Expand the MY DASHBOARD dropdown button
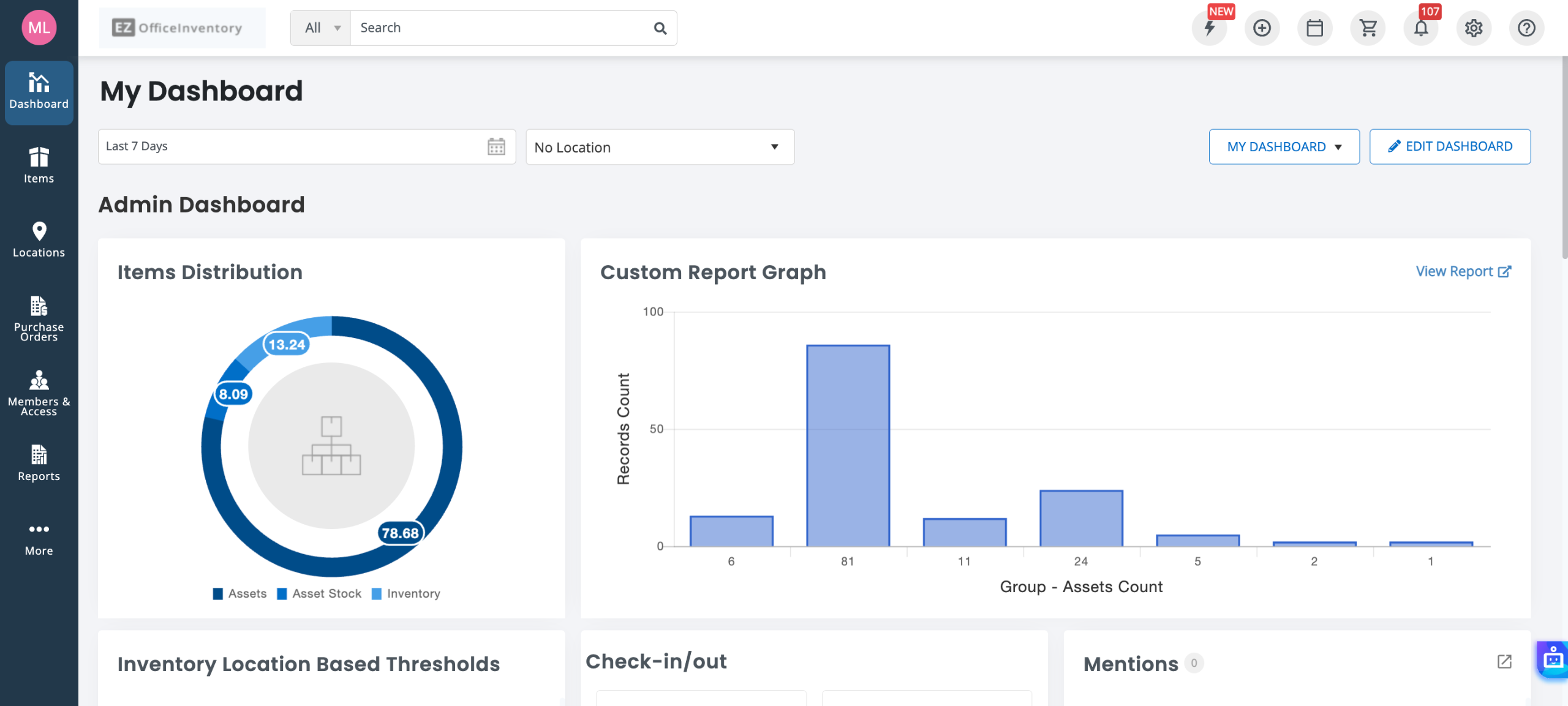The height and width of the screenshot is (706, 1568). click(x=1284, y=147)
